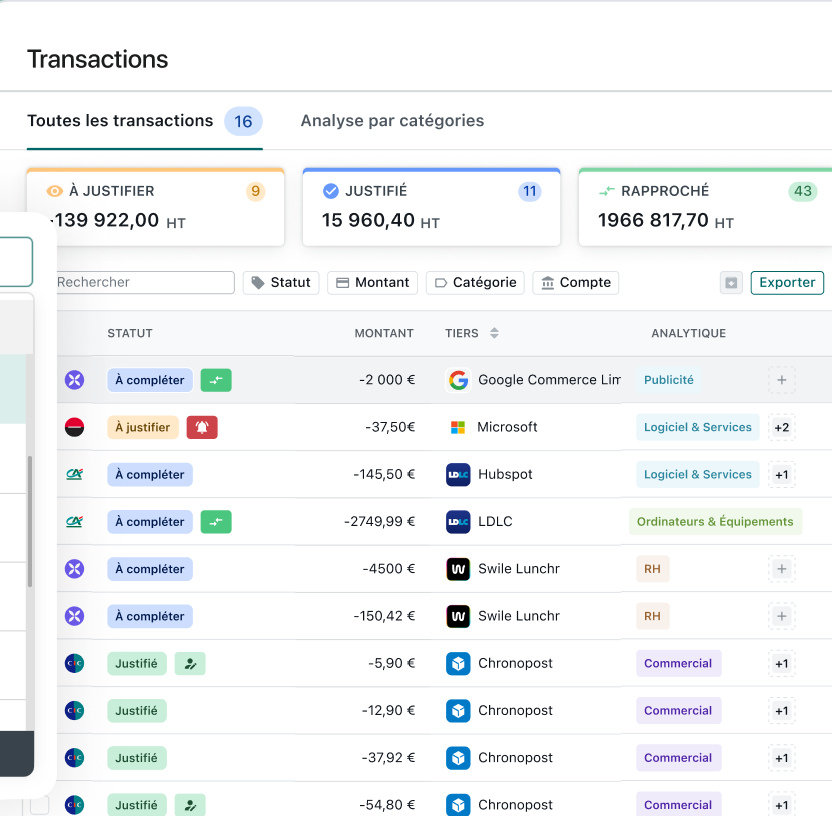Image resolution: width=832 pixels, height=816 pixels.
Task: Click the Google logo icon in Tiers column
Action: coord(458,380)
